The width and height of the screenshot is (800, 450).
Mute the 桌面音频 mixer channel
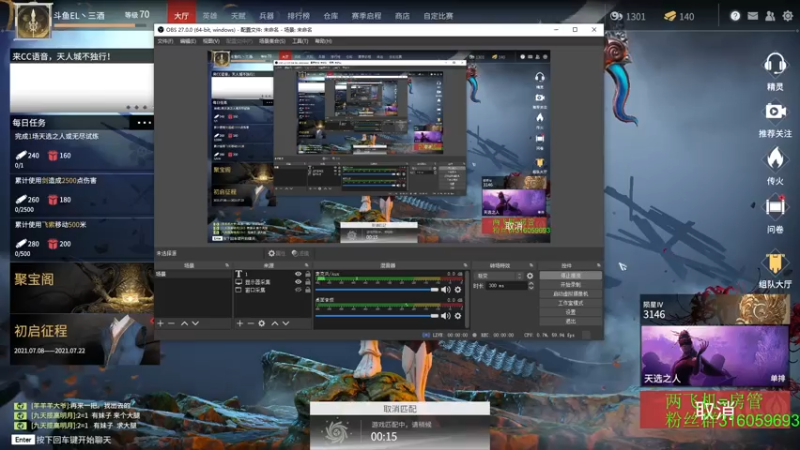click(x=445, y=316)
